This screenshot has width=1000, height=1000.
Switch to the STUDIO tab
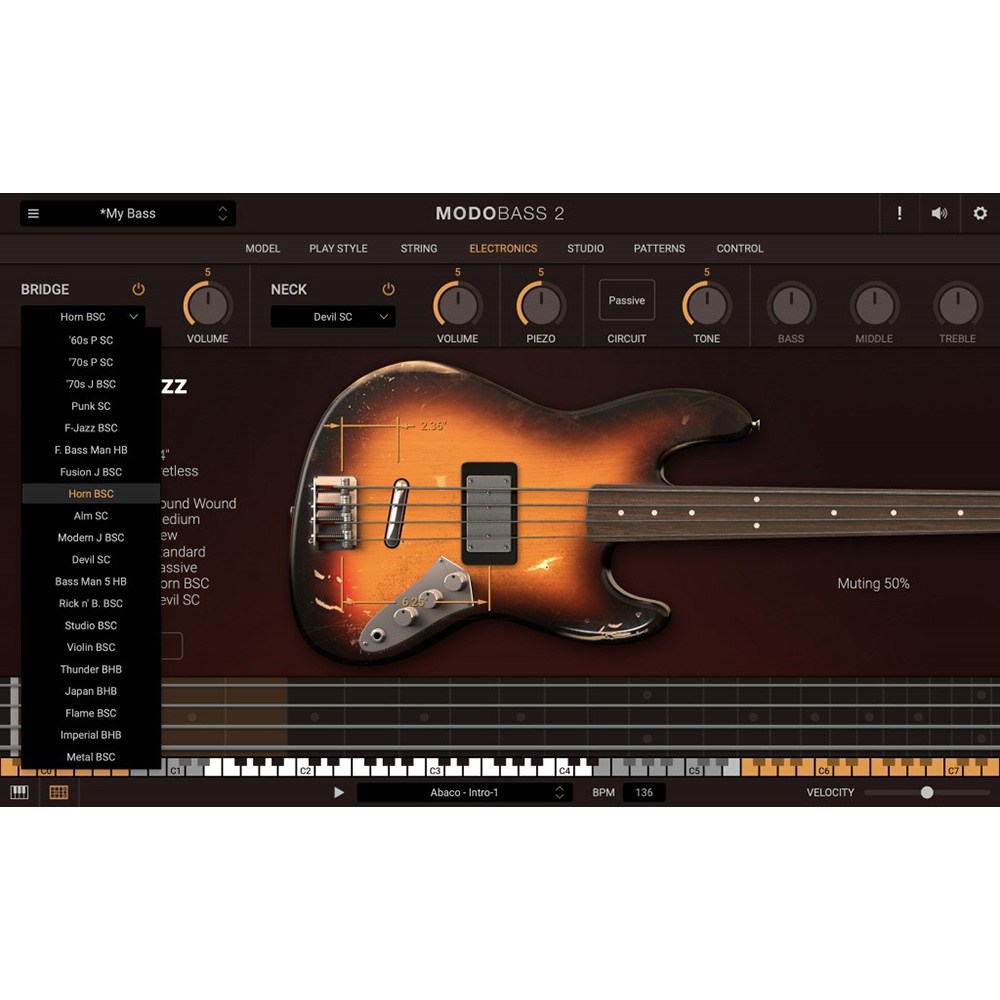pos(585,249)
